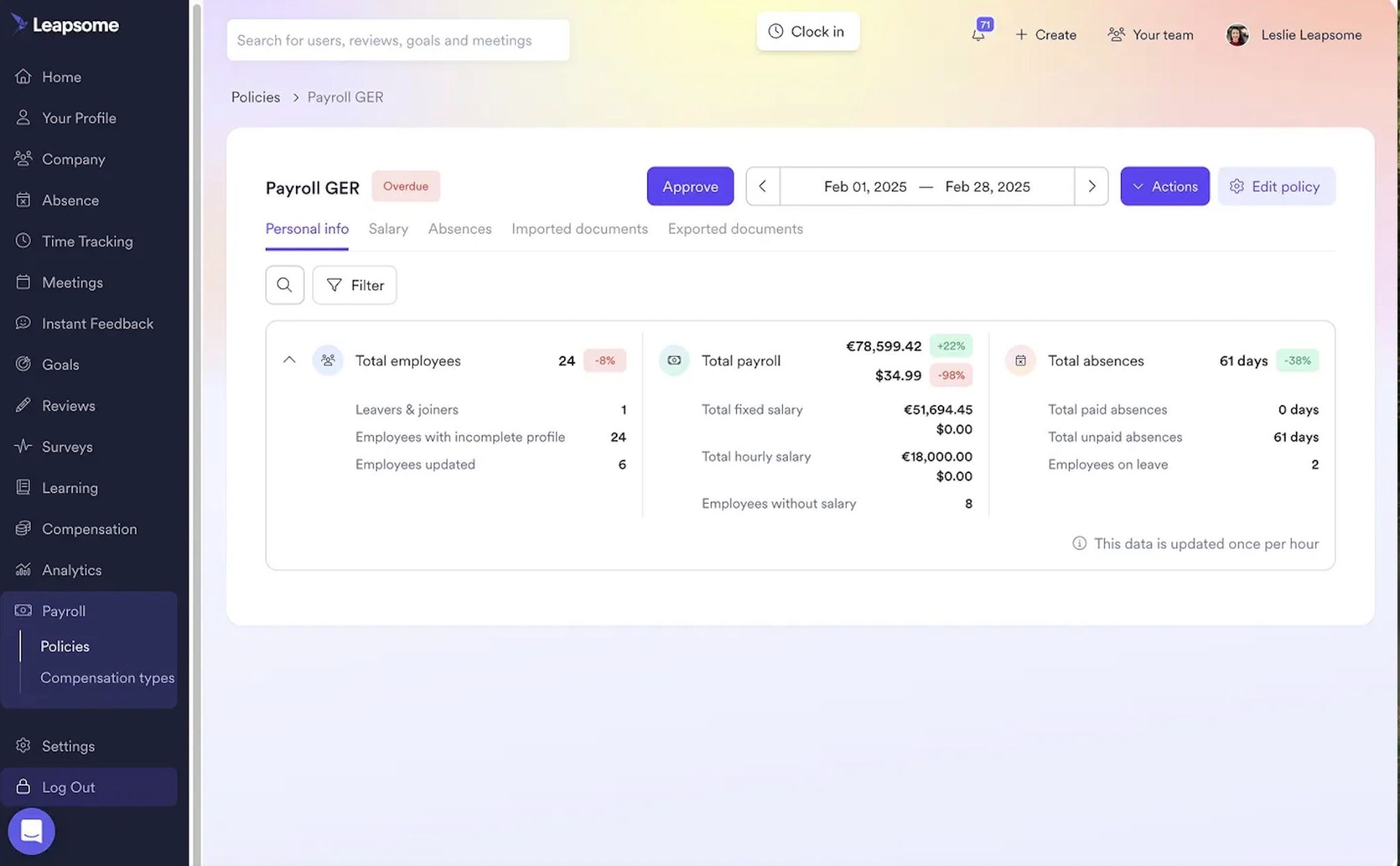Click the Surveys pulse icon
This screenshot has height=866, width=1400.
point(23,446)
